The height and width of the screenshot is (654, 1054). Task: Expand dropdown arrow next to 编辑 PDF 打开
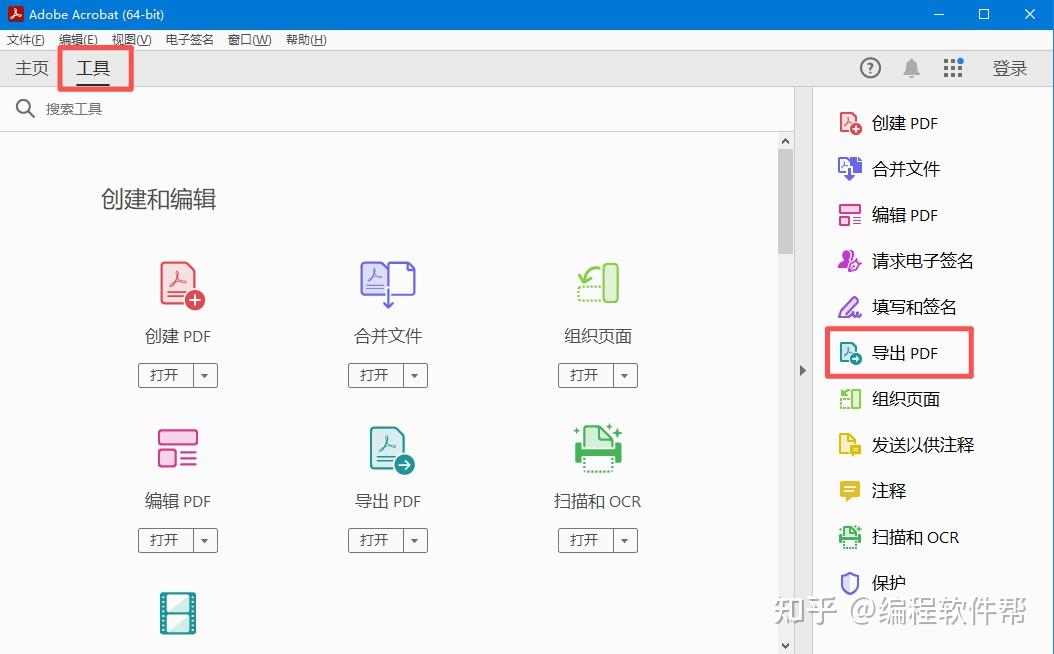[x=205, y=540]
